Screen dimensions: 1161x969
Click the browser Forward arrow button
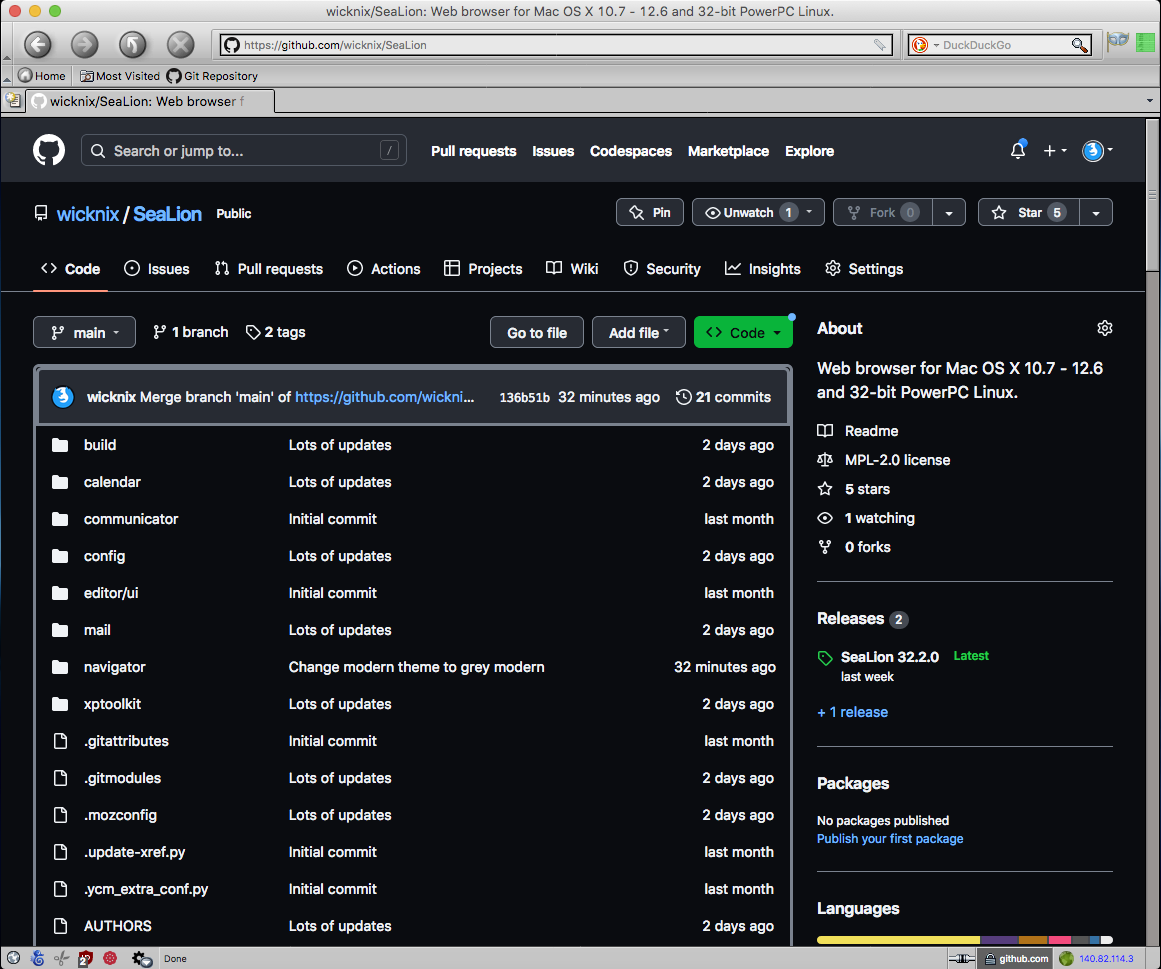tap(84, 44)
